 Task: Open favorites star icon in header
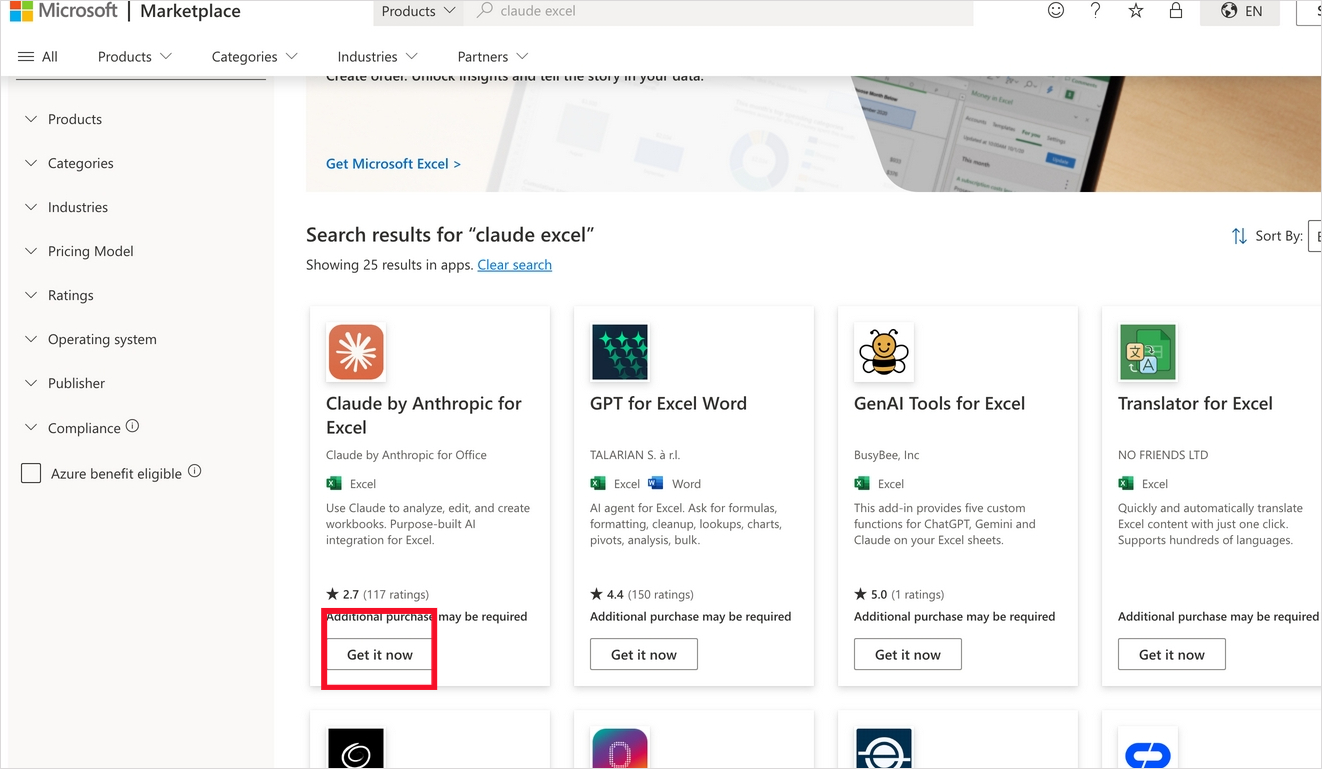1136,11
